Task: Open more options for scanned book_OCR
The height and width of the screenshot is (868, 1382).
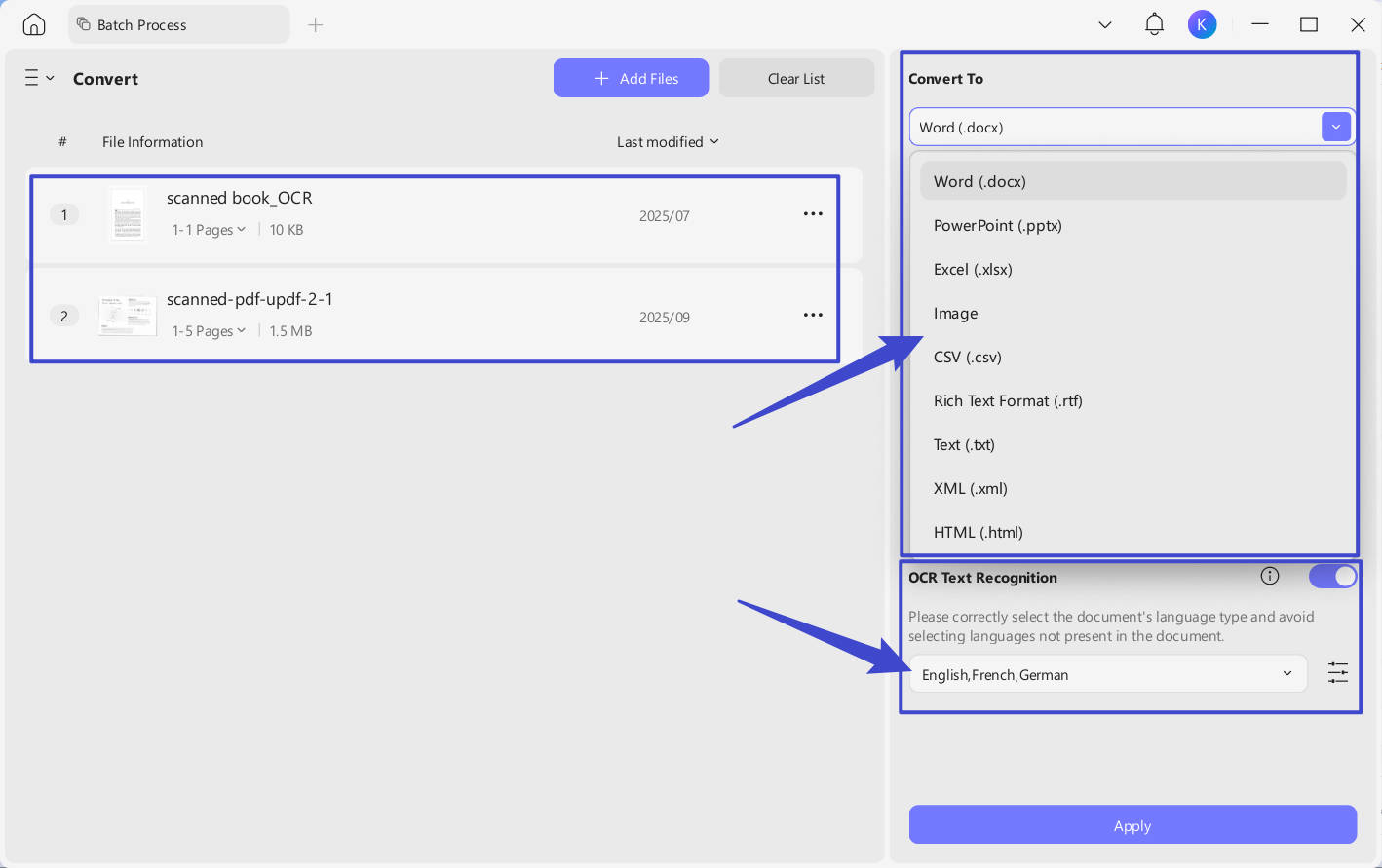Action: [x=813, y=214]
